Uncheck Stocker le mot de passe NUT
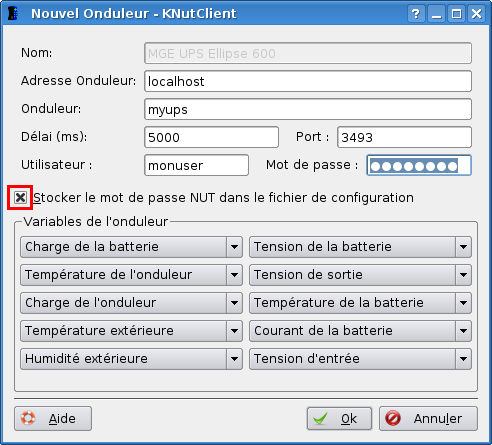Image resolution: width=492 pixels, height=445 pixels. (20, 198)
